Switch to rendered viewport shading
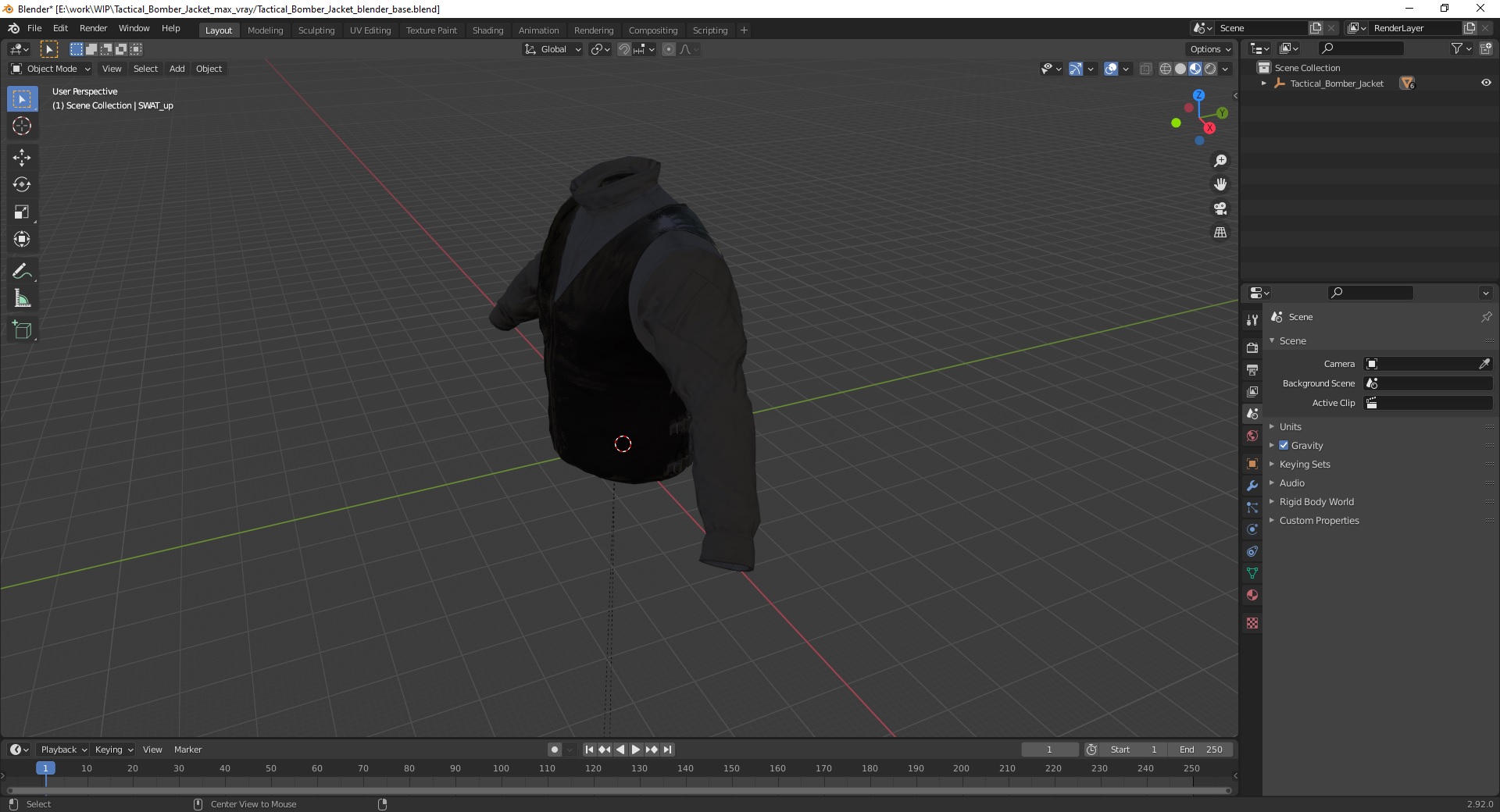1500x812 pixels. 1210,69
